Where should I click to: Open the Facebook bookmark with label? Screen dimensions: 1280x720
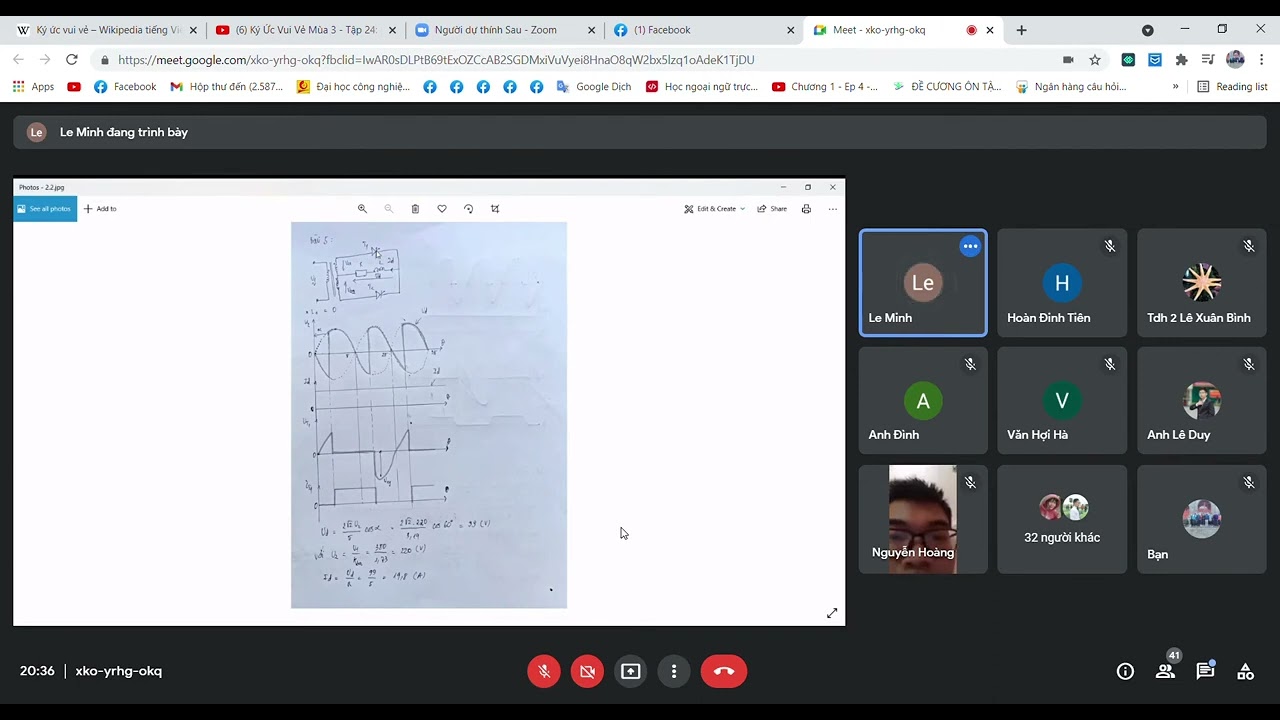pos(125,87)
